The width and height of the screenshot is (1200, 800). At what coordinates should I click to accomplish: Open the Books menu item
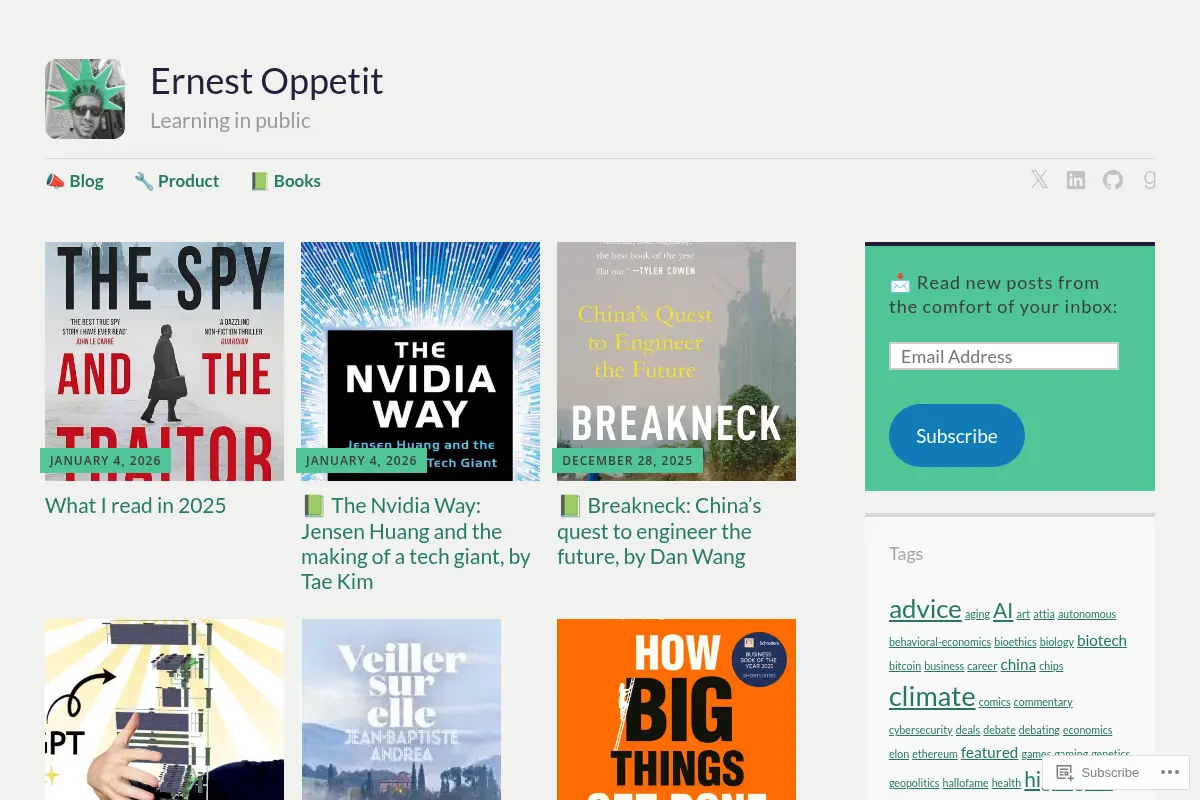point(286,181)
